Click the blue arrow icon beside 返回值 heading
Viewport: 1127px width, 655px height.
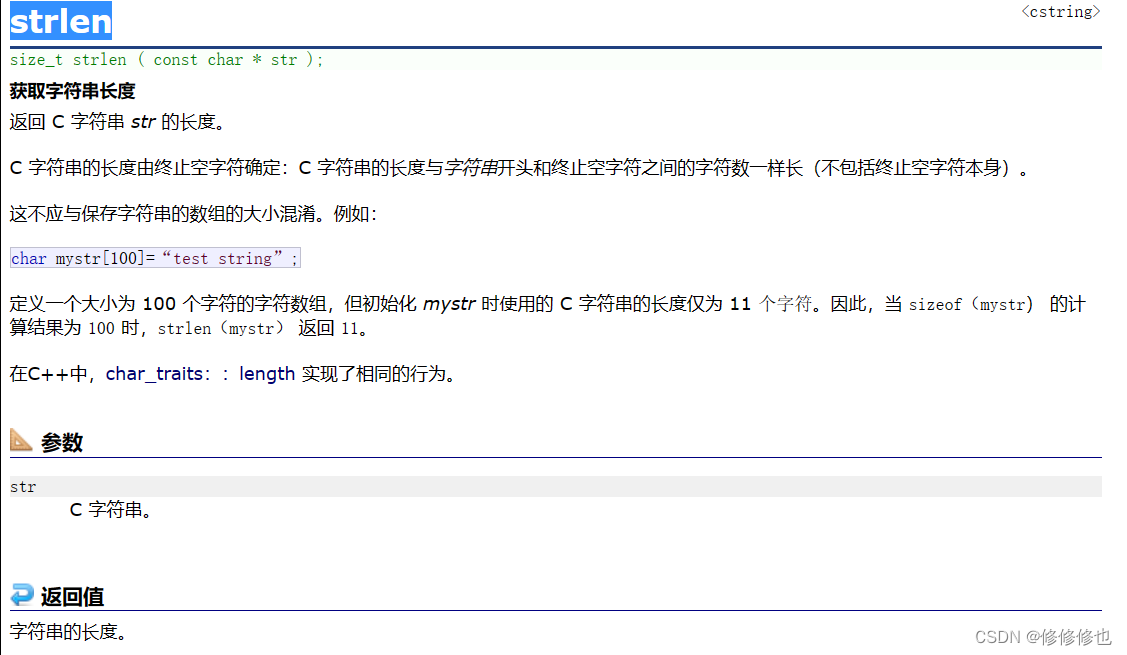21,594
